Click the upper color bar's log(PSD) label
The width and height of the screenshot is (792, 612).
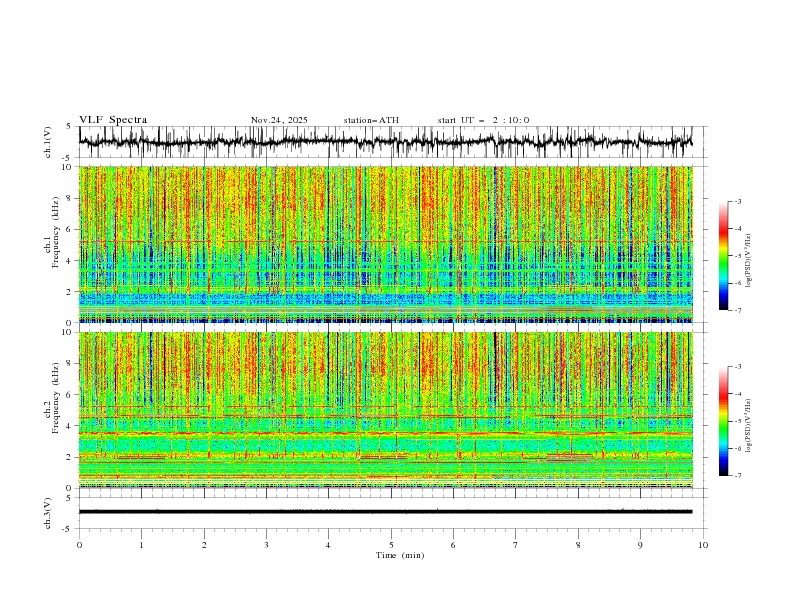click(x=749, y=261)
